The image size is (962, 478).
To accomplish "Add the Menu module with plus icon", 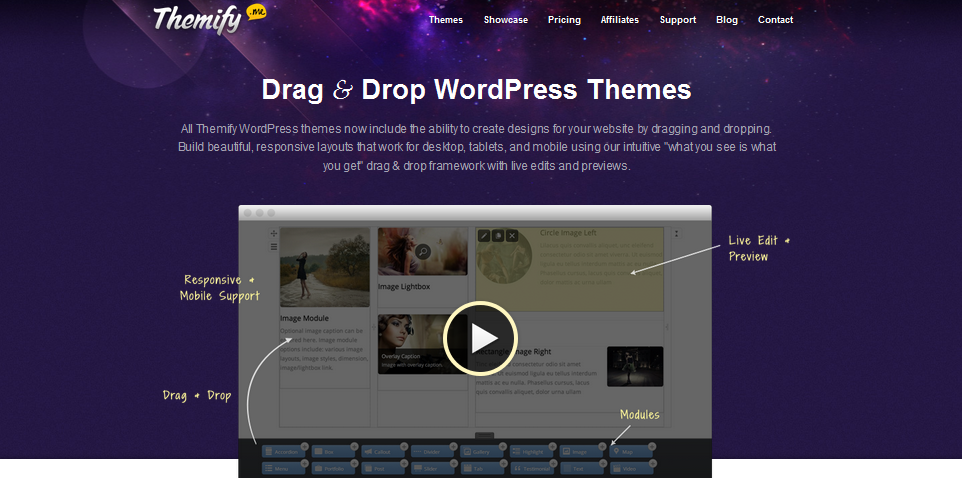I will pyautogui.click(x=305, y=463).
